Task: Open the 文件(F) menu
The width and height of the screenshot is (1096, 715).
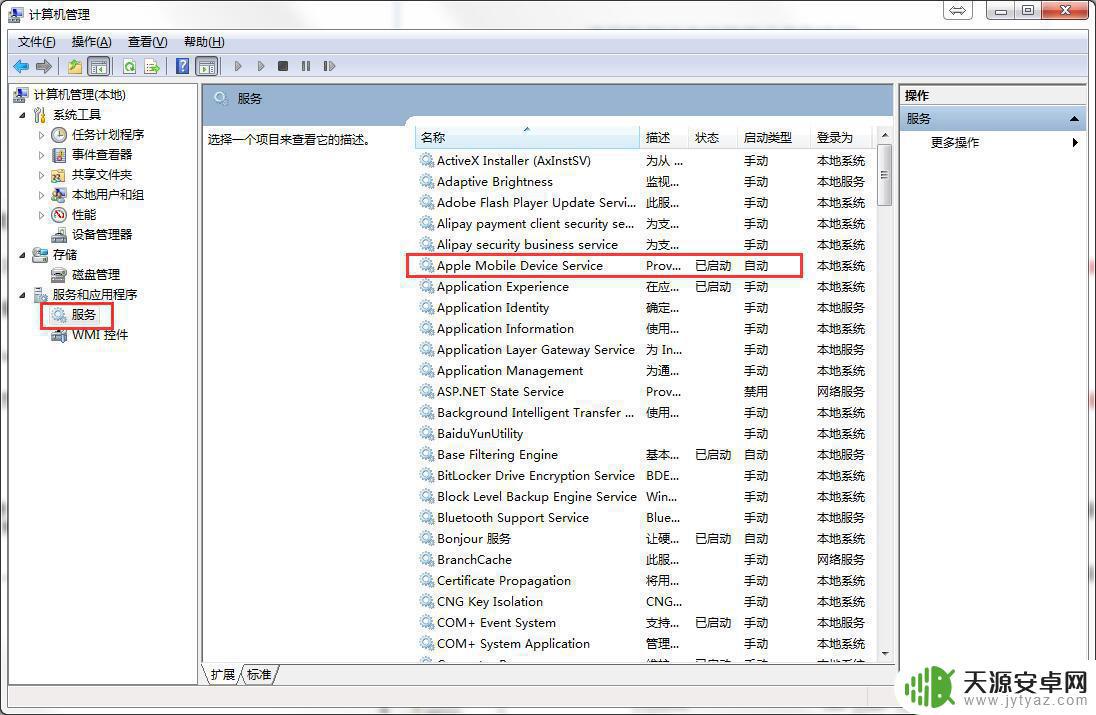Action: (x=36, y=42)
